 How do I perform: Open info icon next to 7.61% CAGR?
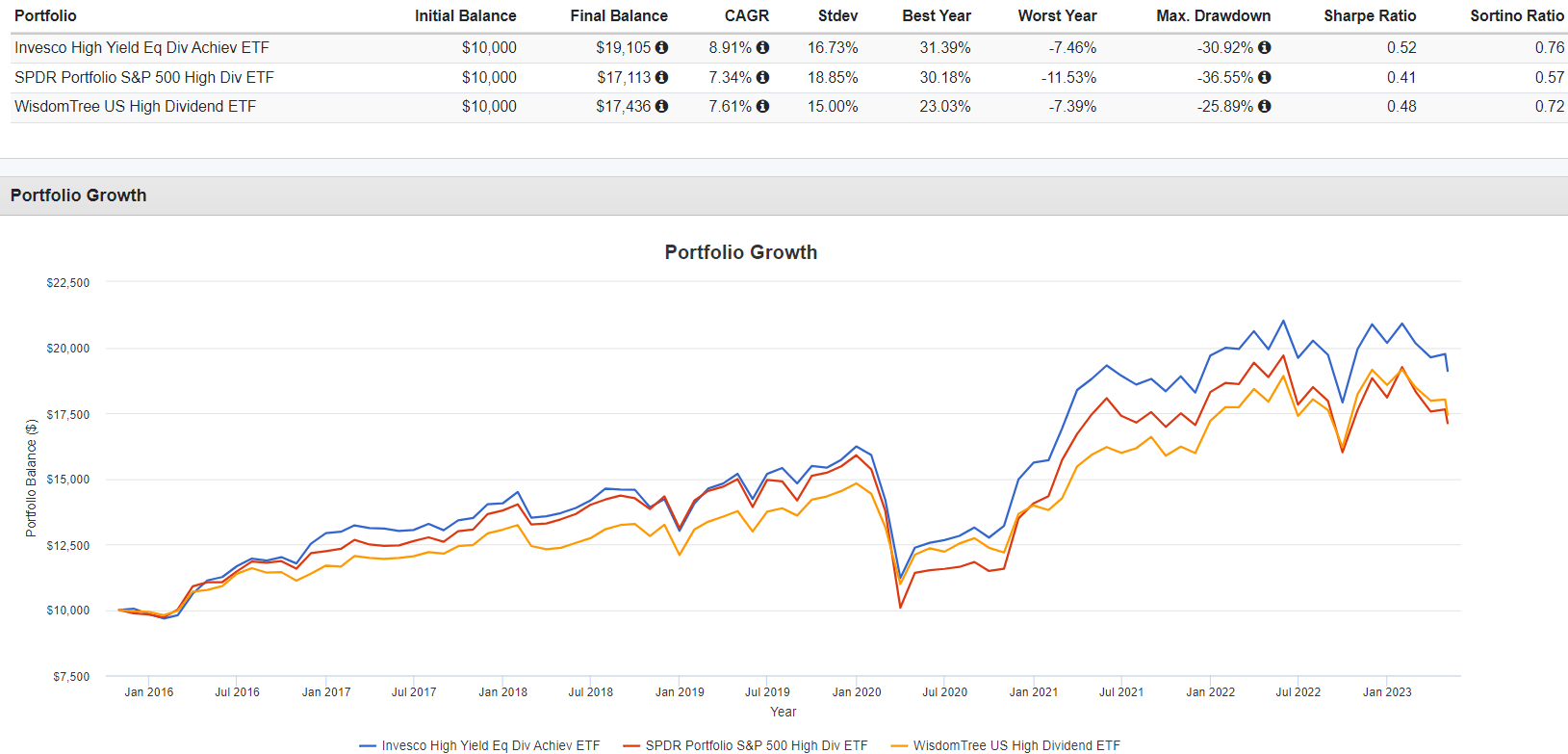762,106
